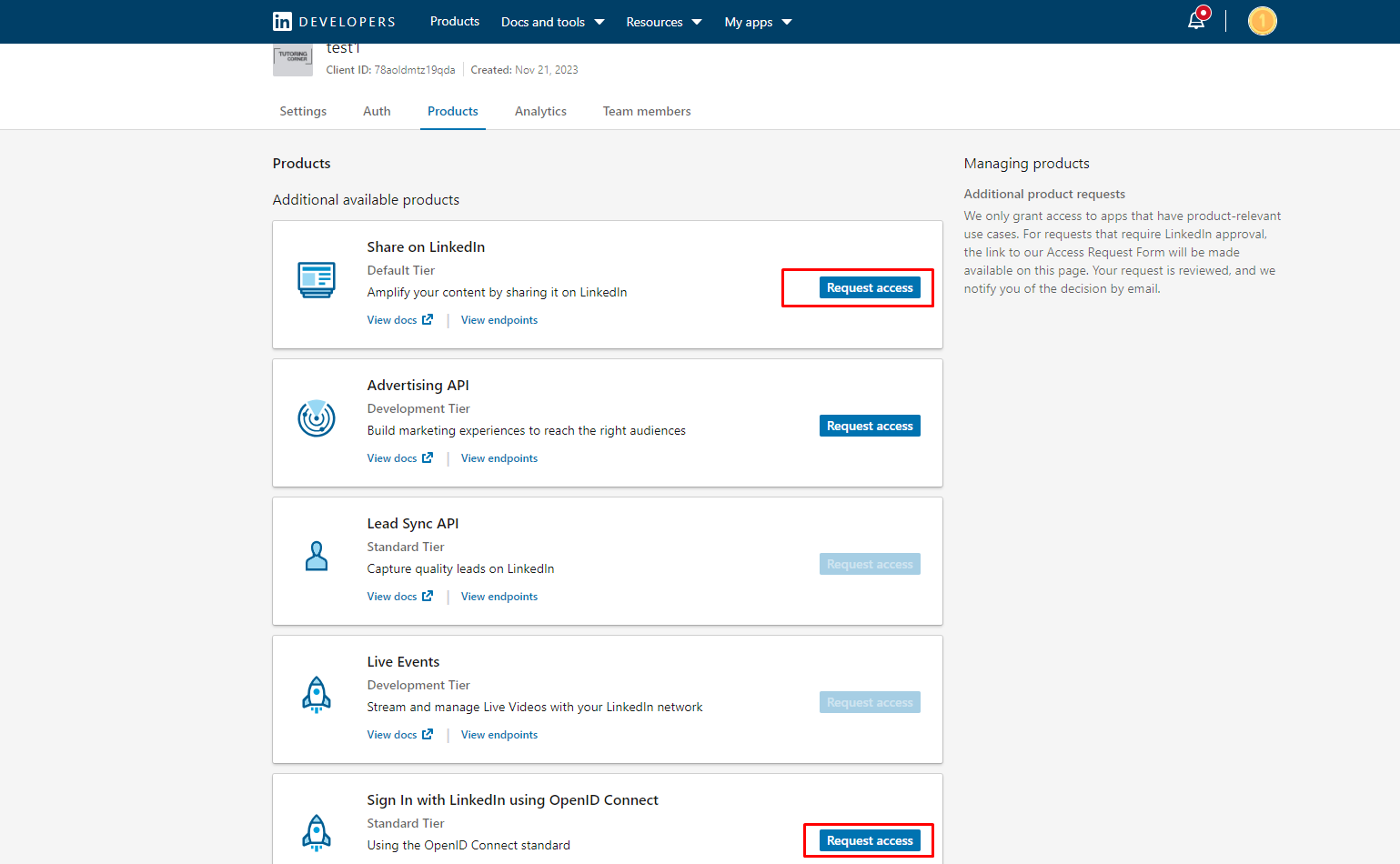Select the Advertising API target icon
Screen dimensions: 1400x864
(316, 418)
